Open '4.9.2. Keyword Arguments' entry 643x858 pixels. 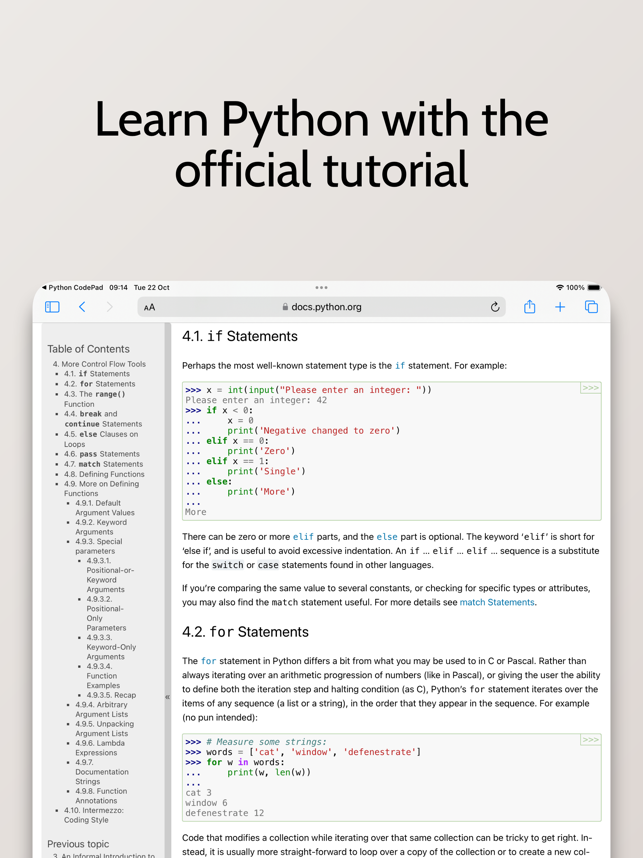coord(101,527)
